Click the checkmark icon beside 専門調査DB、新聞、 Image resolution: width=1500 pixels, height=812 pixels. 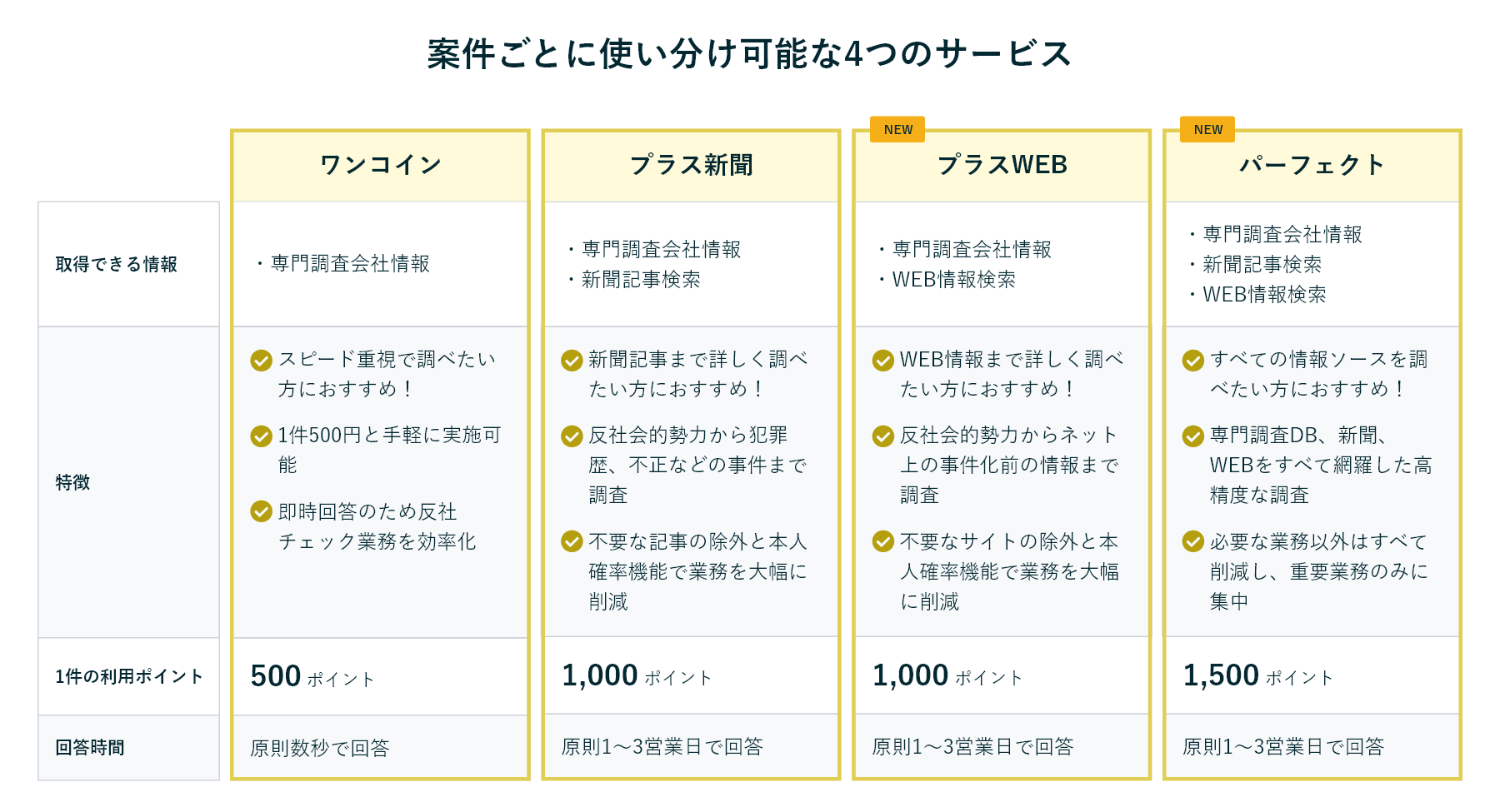[x=1193, y=436]
